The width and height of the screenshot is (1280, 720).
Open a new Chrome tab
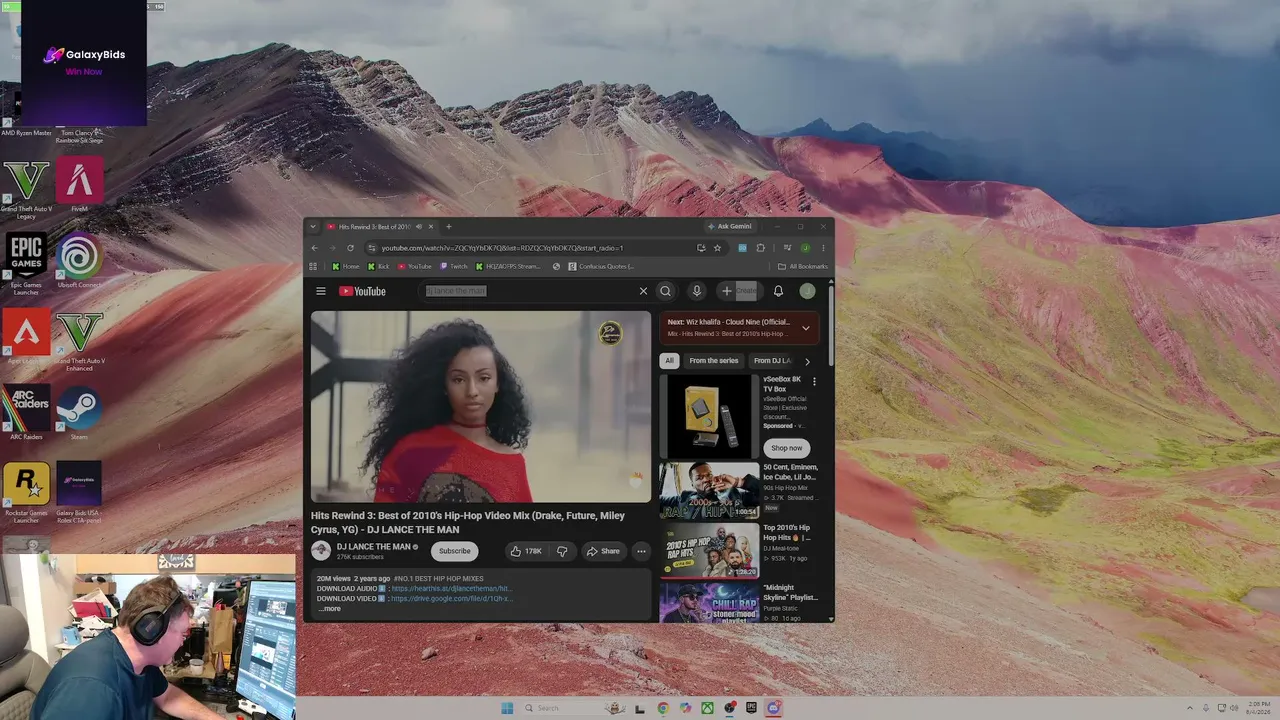(x=448, y=227)
